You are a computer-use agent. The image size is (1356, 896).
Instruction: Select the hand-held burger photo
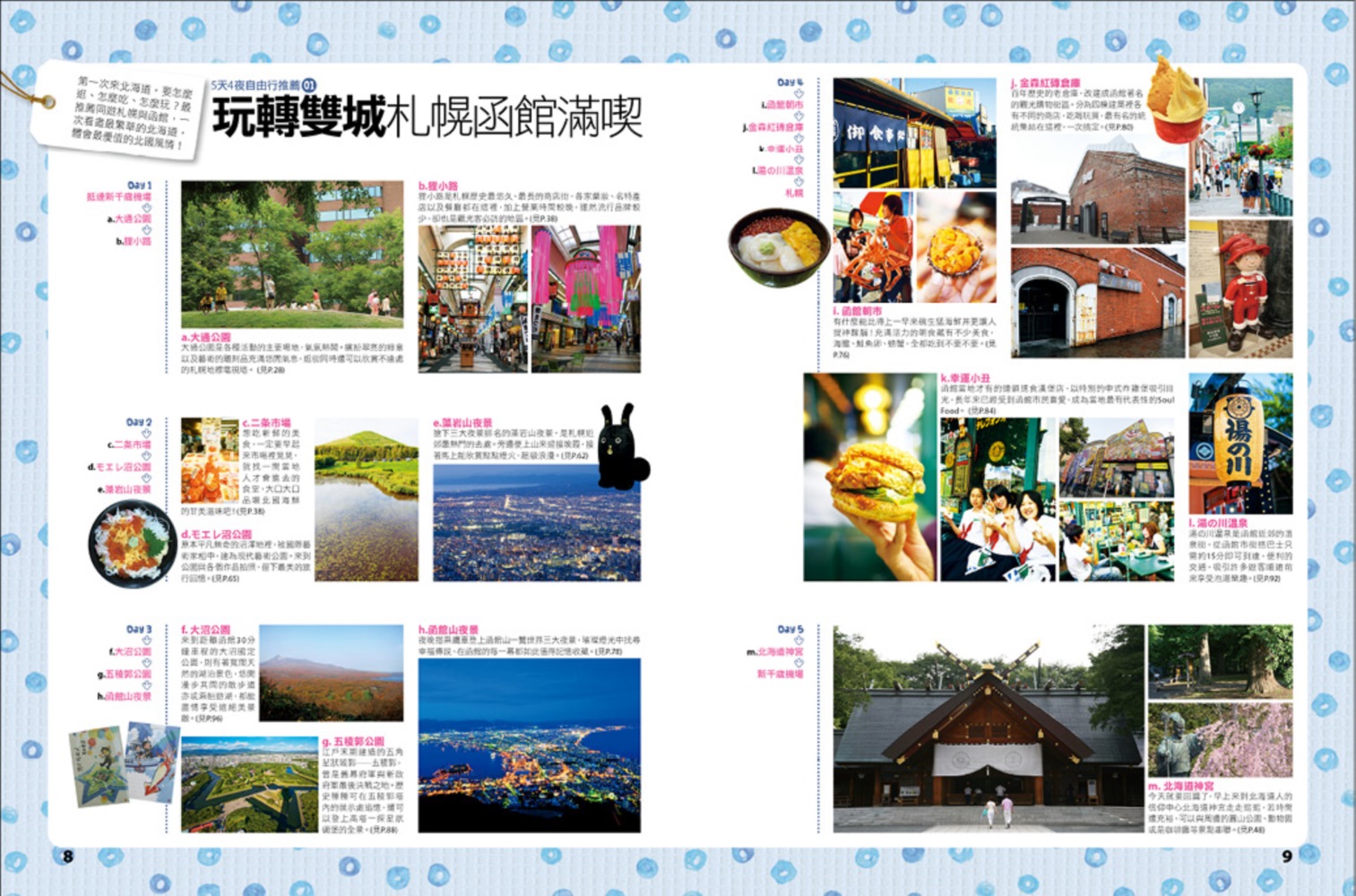[868, 478]
